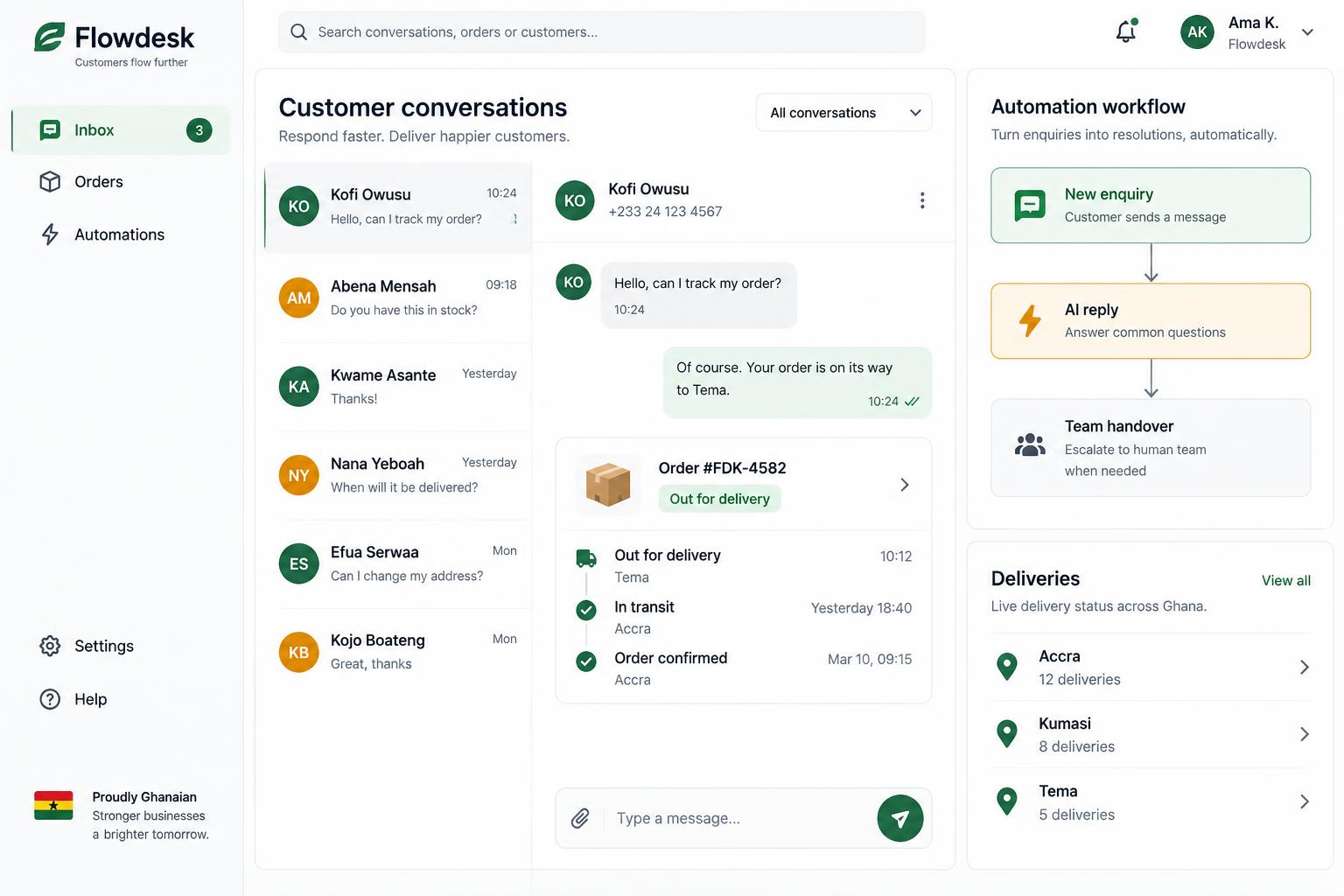Open Efua Serwaa conversation
The width and height of the screenshot is (1344, 896).
[x=398, y=563]
